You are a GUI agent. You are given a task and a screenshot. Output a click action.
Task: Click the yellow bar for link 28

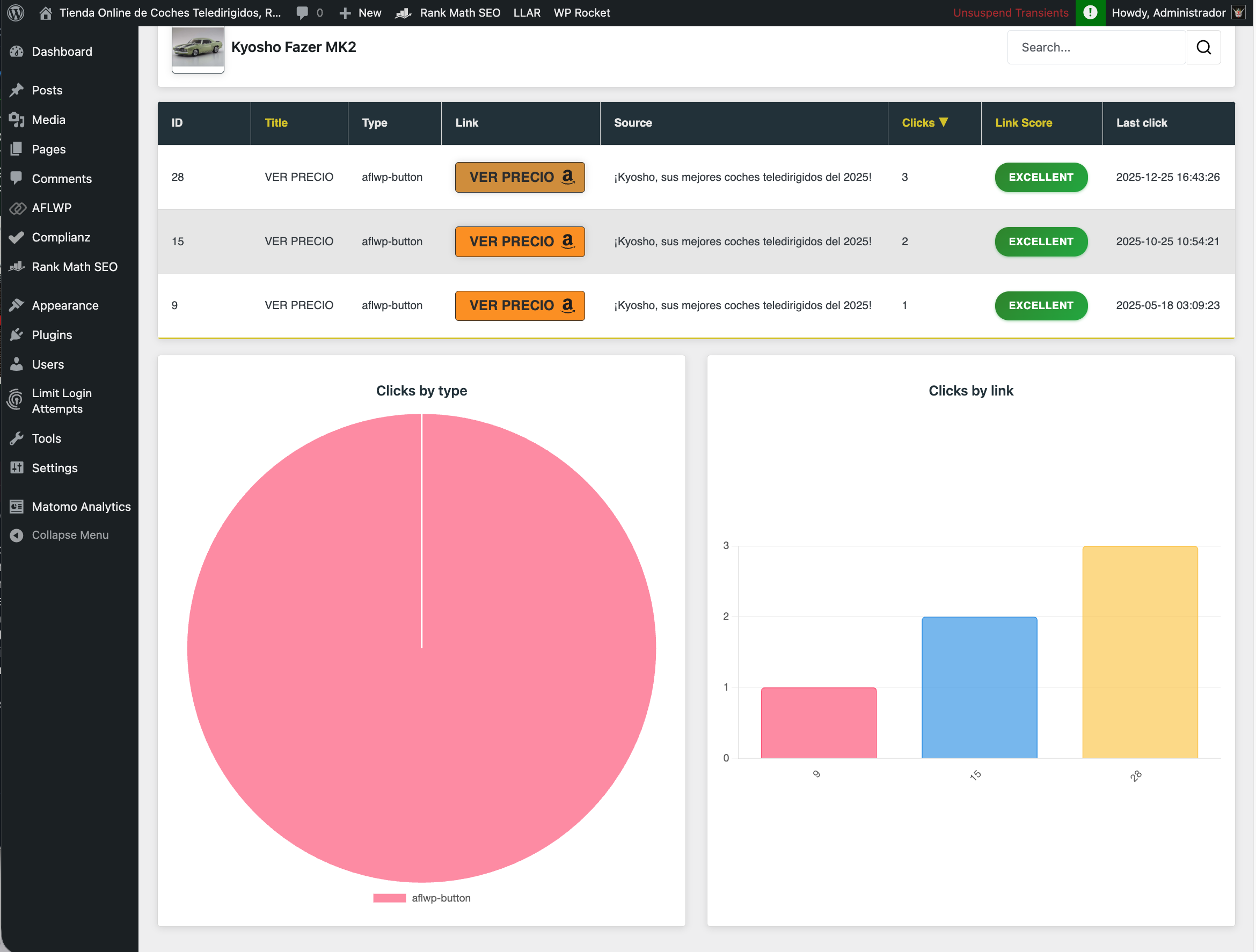[1139, 651]
